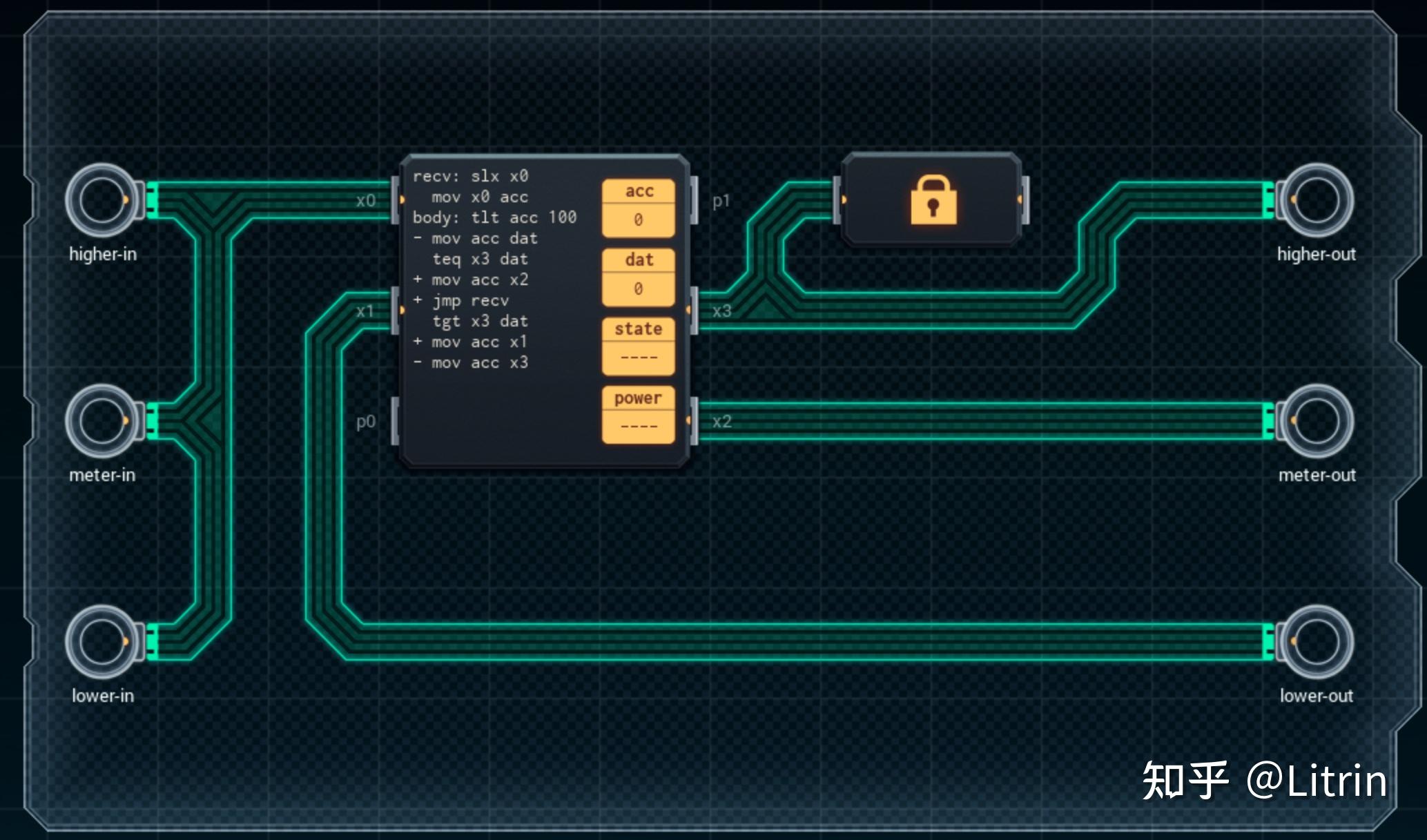Click code line 'recv: slx x0'
Screen dimensions: 1427x840
[470, 177]
